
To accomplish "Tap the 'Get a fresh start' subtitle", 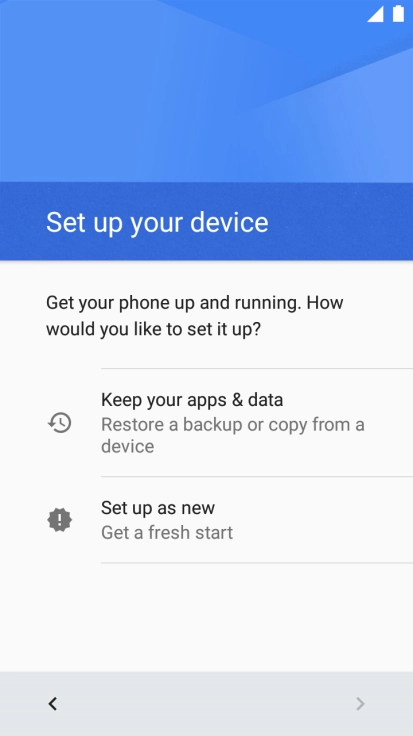I will 167,532.
